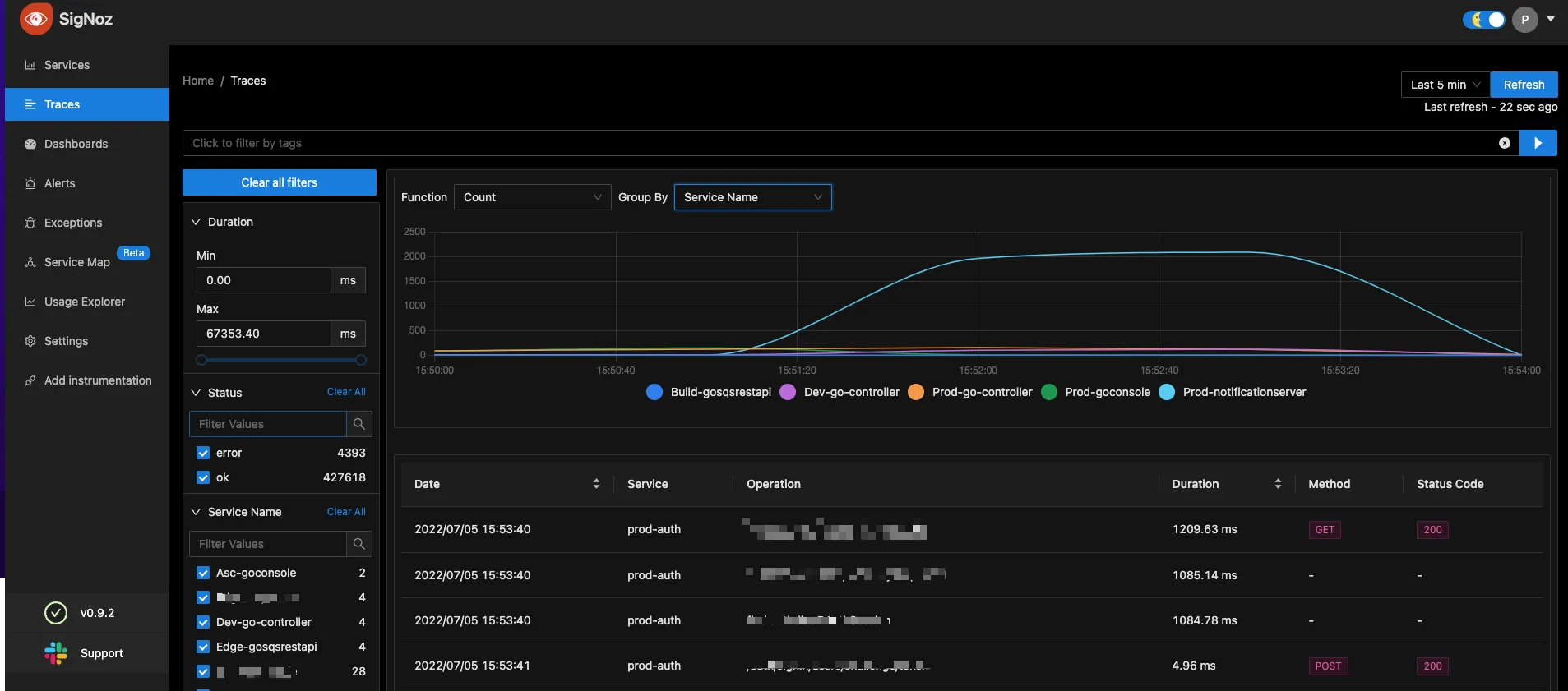Open the Group By Service Name dropdown

753,197
